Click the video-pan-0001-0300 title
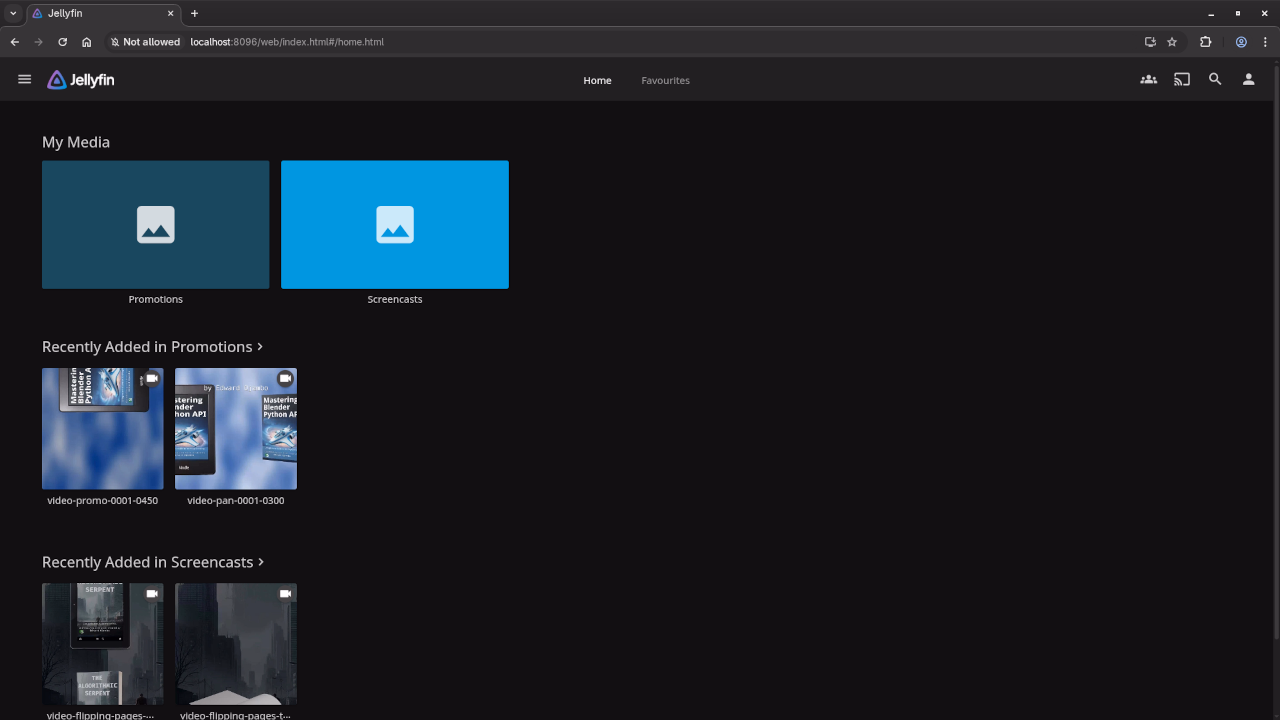The image size is (1280, 720). 236,501
